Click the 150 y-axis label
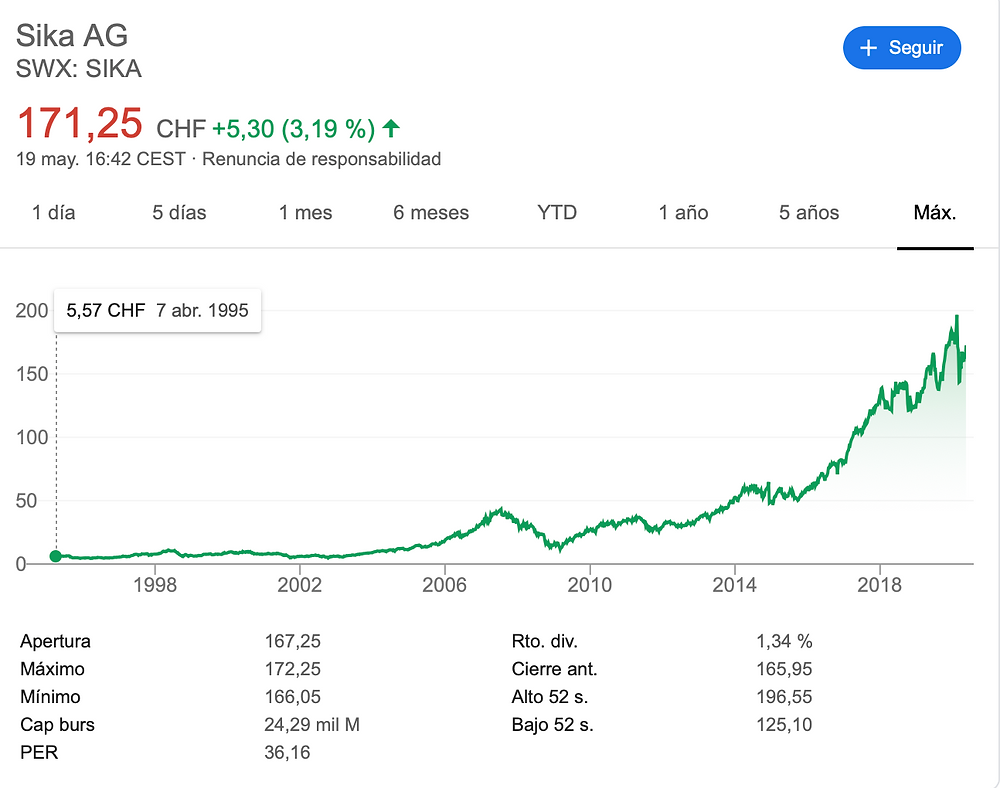 [x=32, y=374]
